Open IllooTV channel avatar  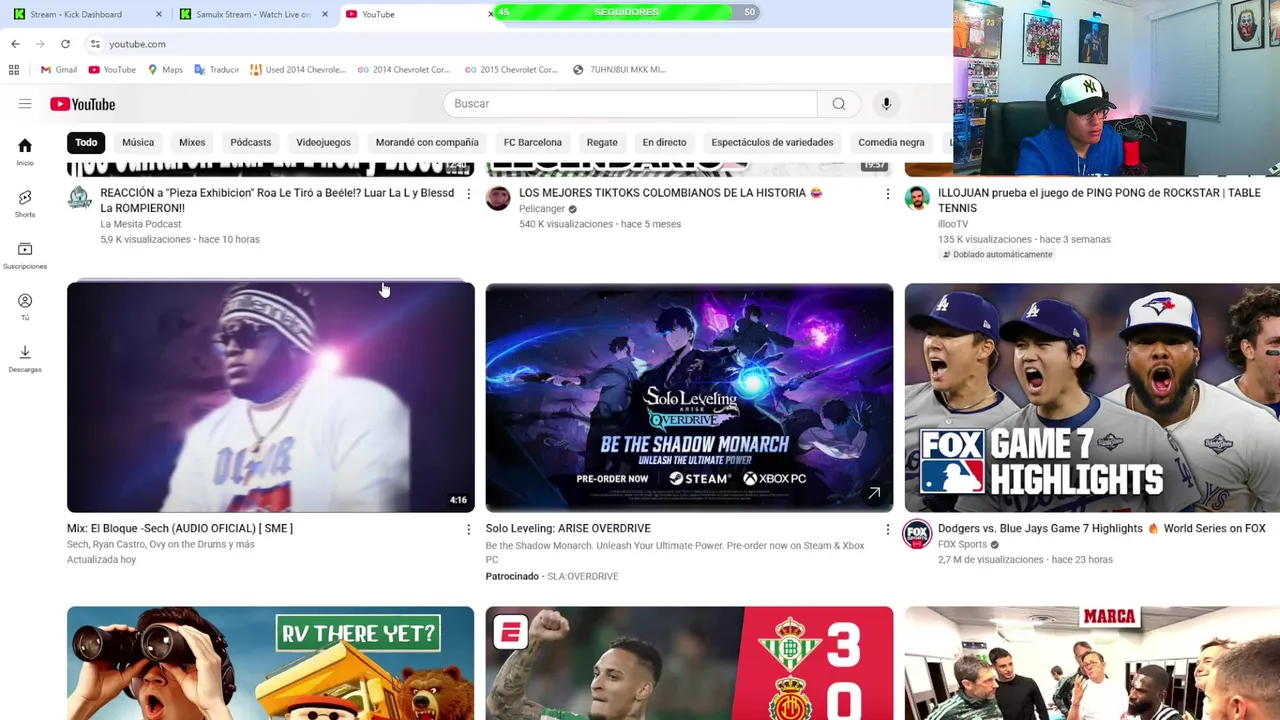pyautogui.click(x=917, y=197)
